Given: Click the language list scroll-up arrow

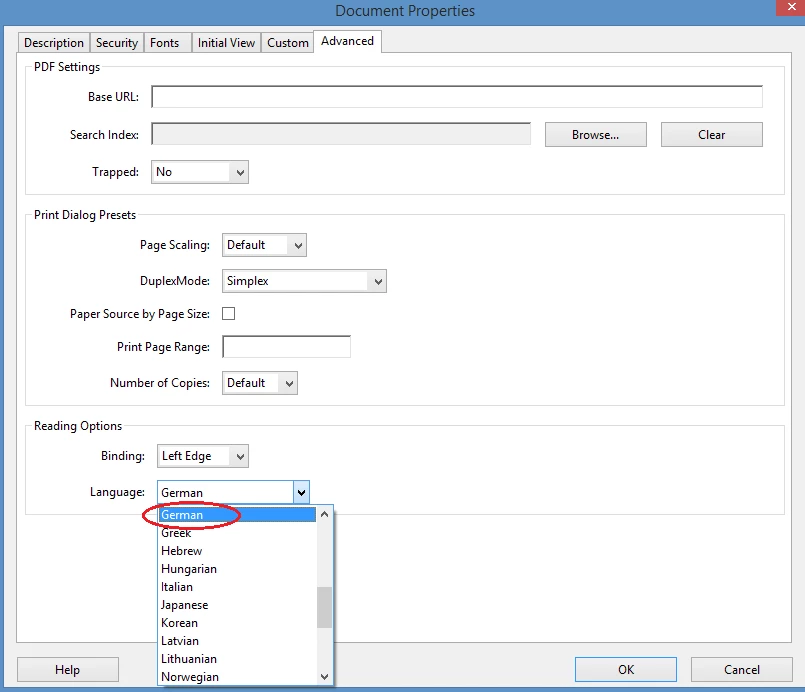Looking at the screenshot, I should click(x=324, y=514).
